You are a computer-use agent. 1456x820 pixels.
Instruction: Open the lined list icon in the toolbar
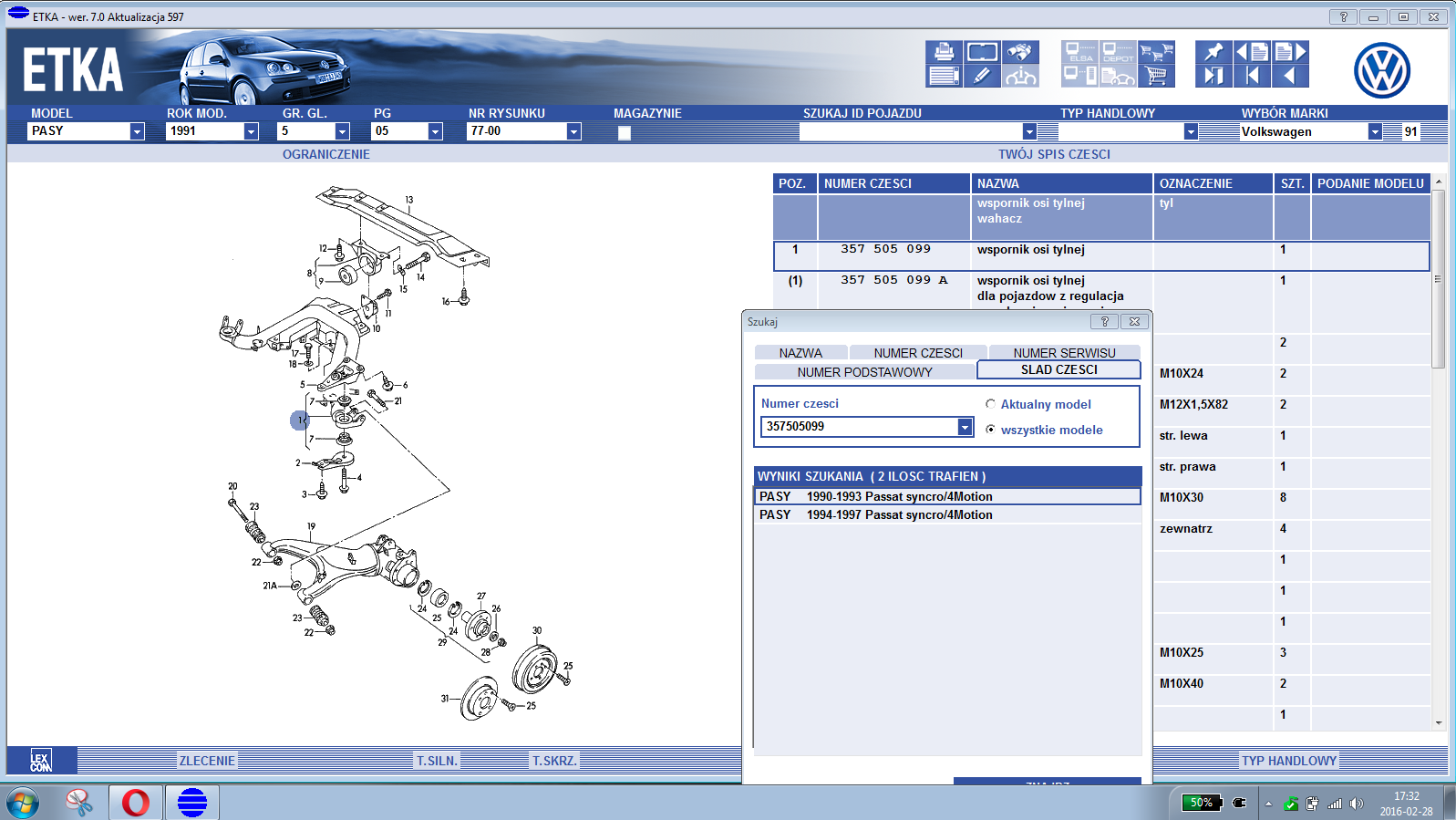click(944, 76)
